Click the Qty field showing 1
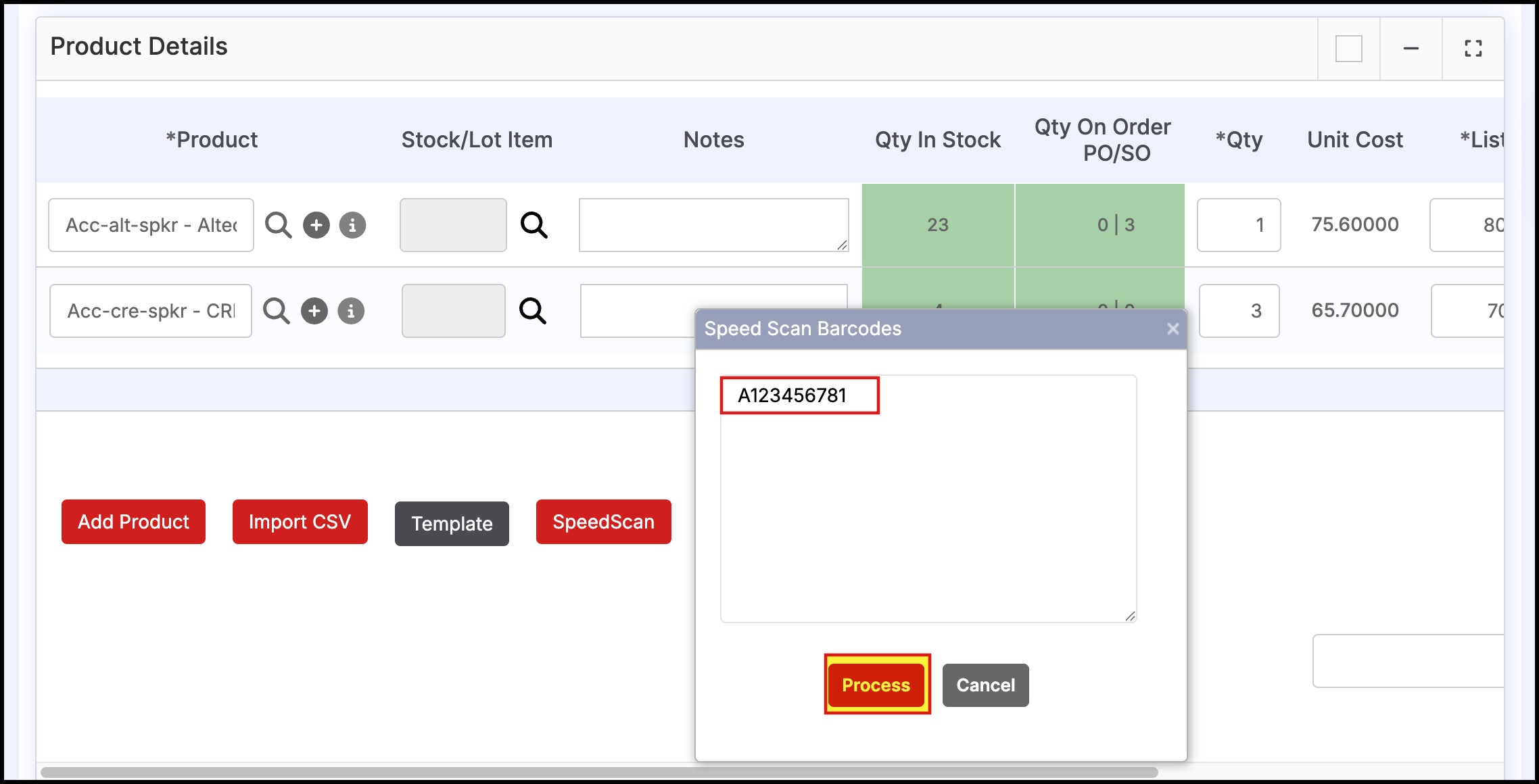 (1239, 225)
